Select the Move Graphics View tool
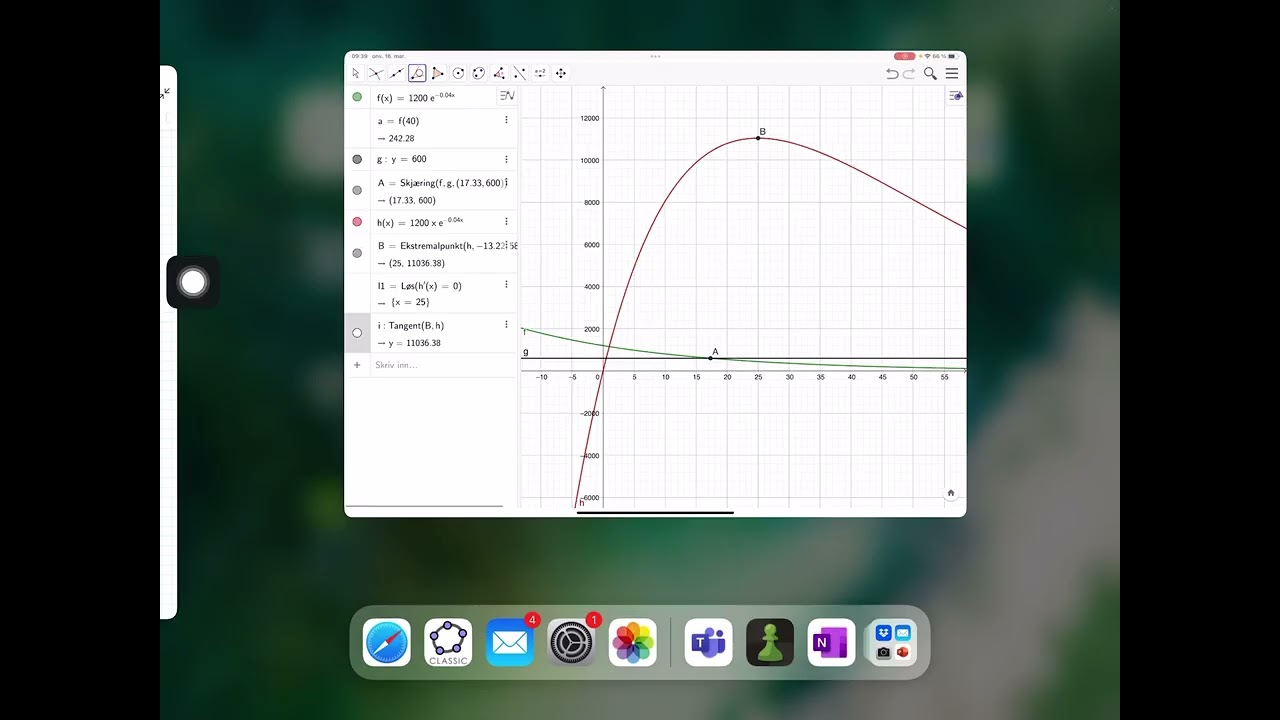The image size is (1280, 720). pyautogui.click(x=561, y=73)
